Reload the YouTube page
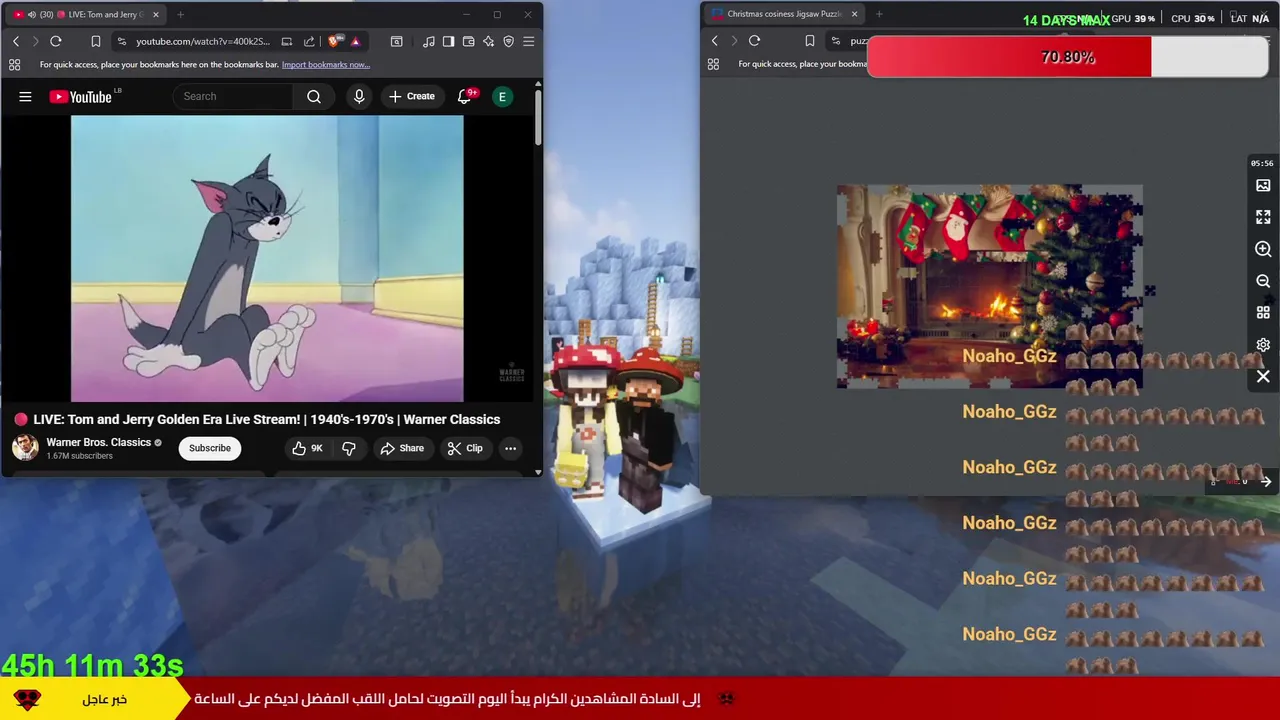 (56, 41)
